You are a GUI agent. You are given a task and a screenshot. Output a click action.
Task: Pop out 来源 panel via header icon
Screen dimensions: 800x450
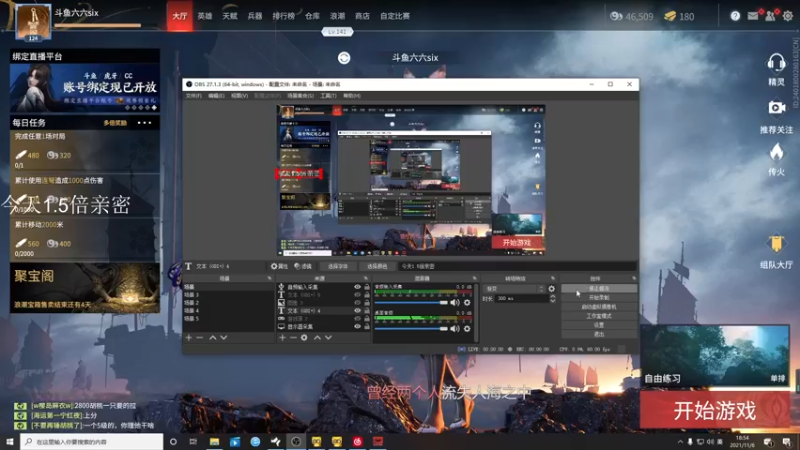click(x=366, y=278)
